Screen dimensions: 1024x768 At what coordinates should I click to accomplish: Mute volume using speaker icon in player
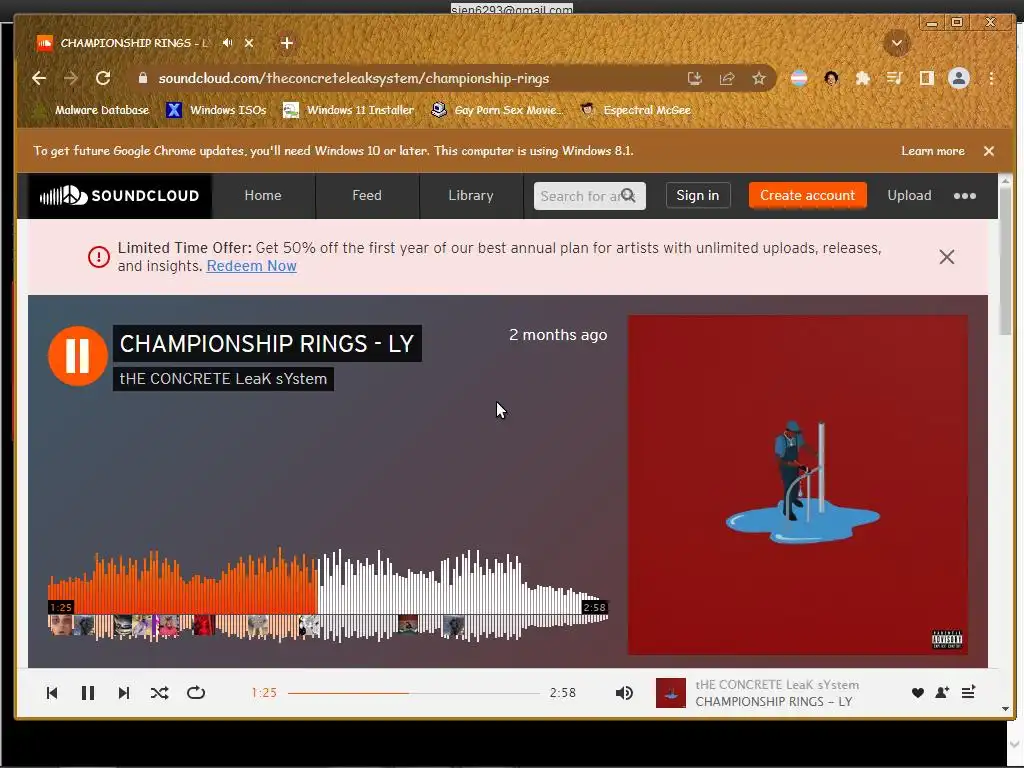(x=624, y=693)
